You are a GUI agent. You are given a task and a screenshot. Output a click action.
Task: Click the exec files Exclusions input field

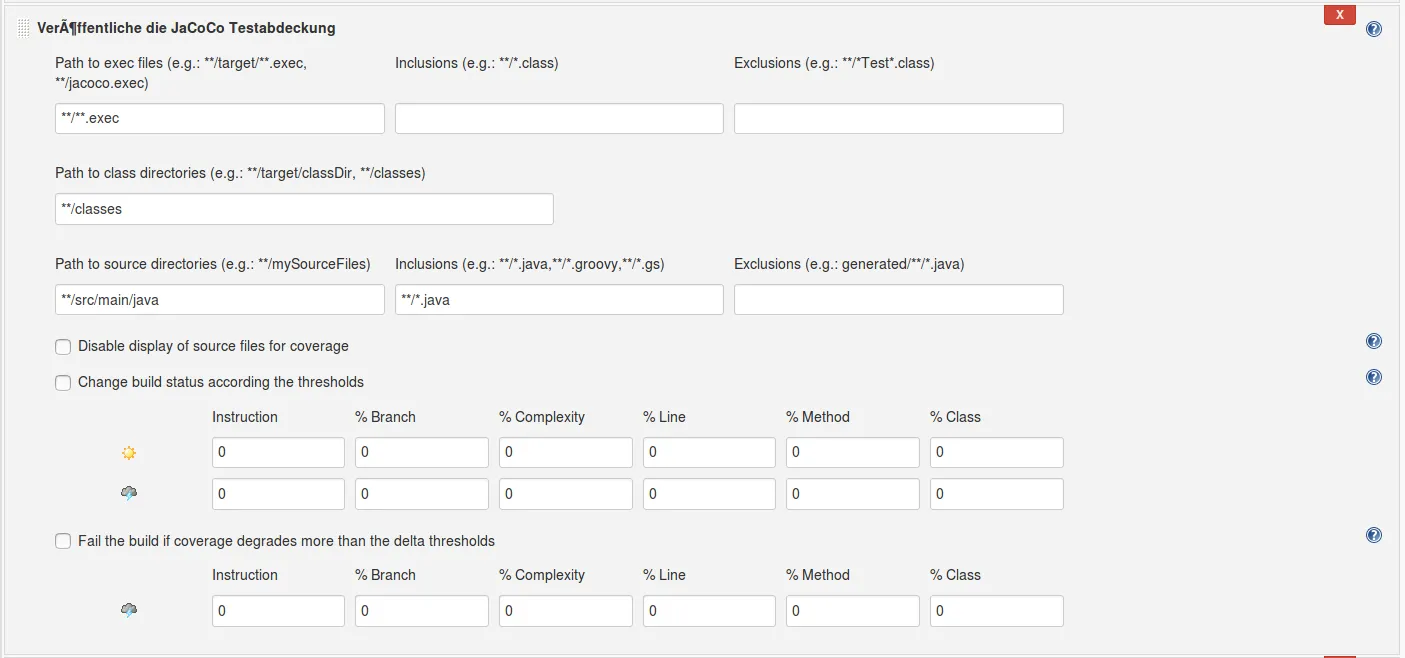tap(898, 118)
